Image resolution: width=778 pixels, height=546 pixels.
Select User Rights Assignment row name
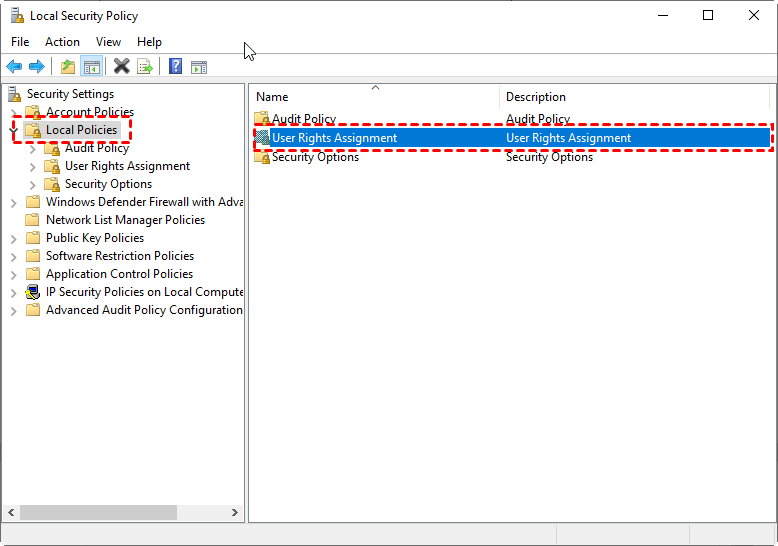(334, 137)
